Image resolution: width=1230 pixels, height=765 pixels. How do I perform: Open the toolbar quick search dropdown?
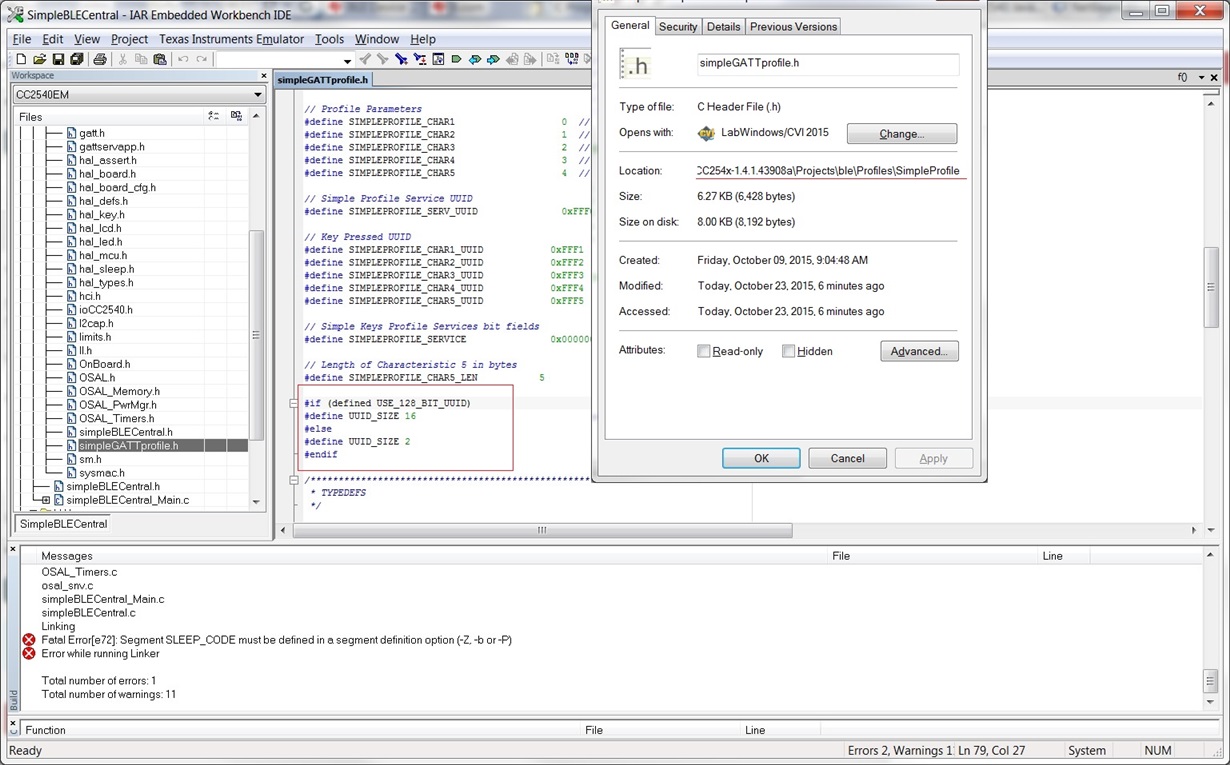tap(347, 61)
